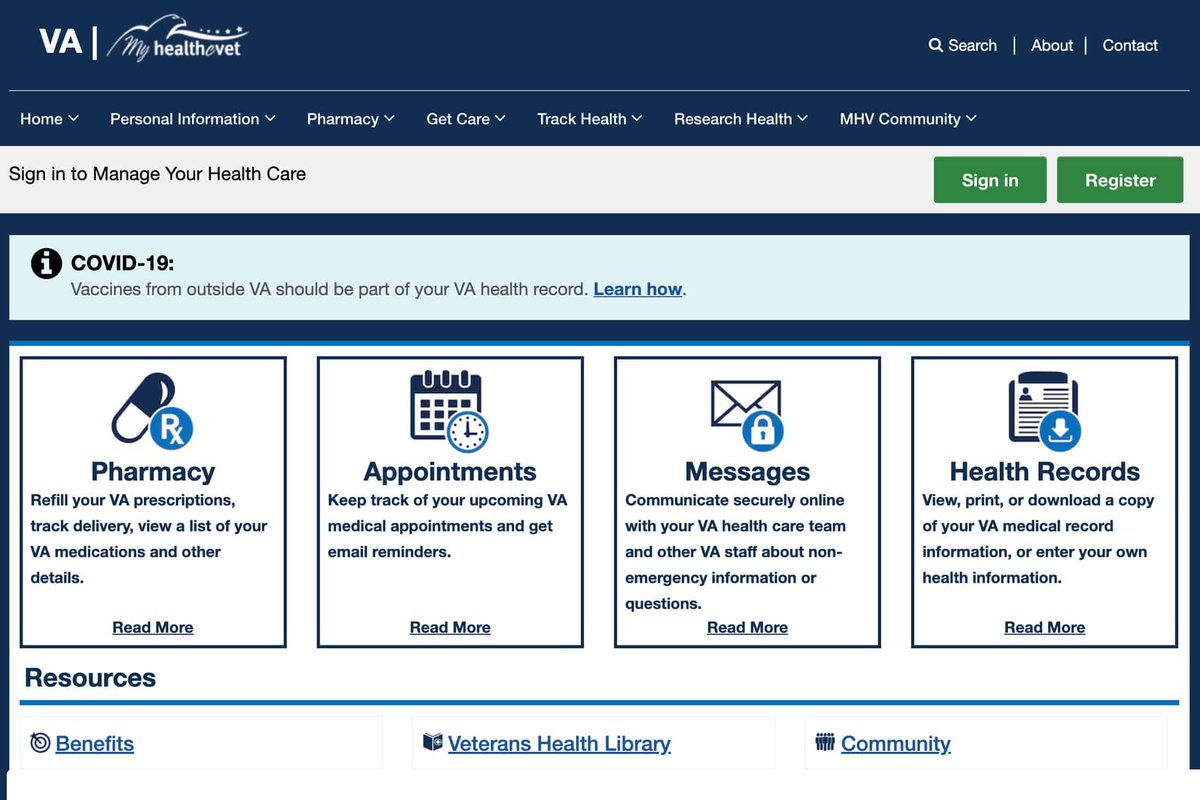
Task: Click the Messages card heading
Action: tap(747, 472)
